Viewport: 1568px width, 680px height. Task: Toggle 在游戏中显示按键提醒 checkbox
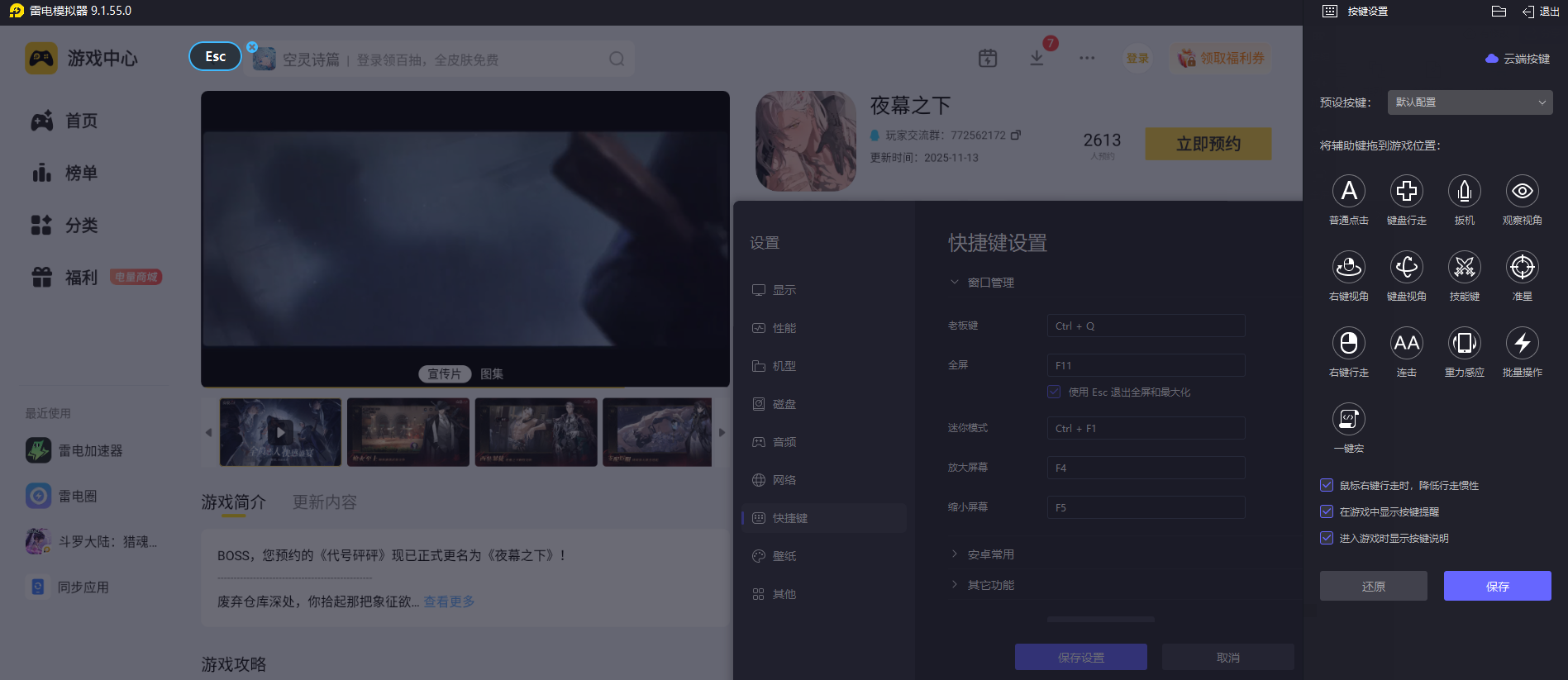point(1327,511)
